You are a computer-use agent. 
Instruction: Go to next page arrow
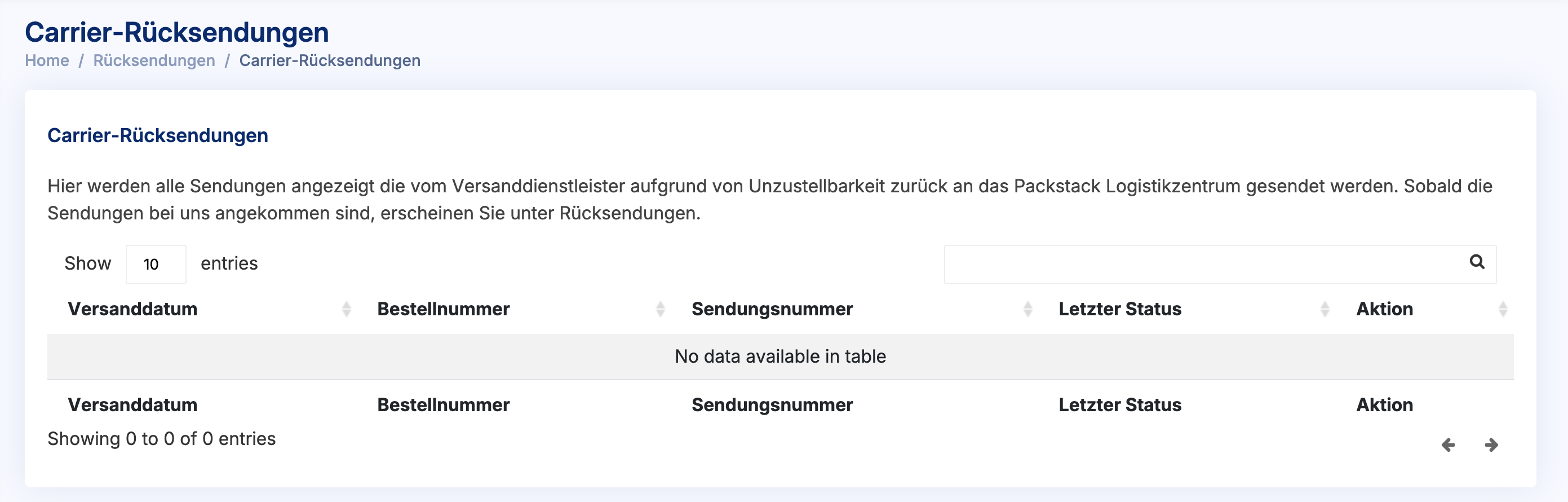coord(1491,444)
